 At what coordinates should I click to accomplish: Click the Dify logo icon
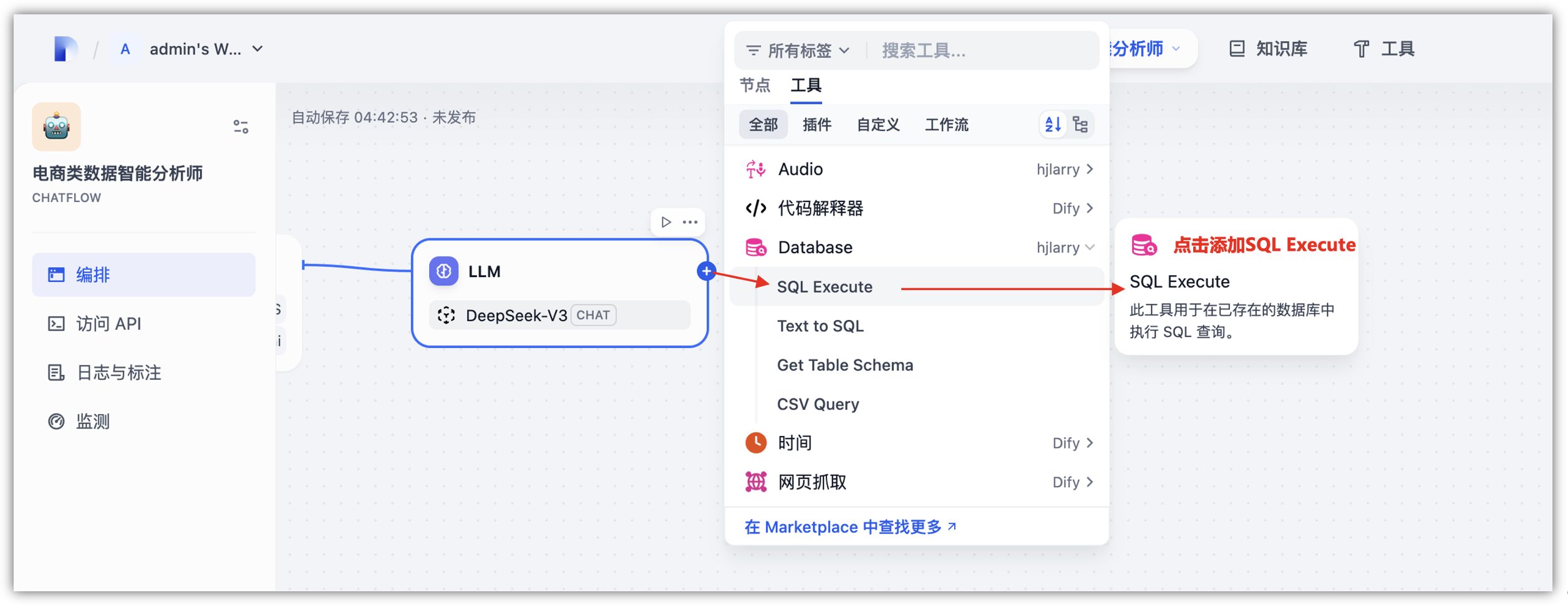[65, 49]
